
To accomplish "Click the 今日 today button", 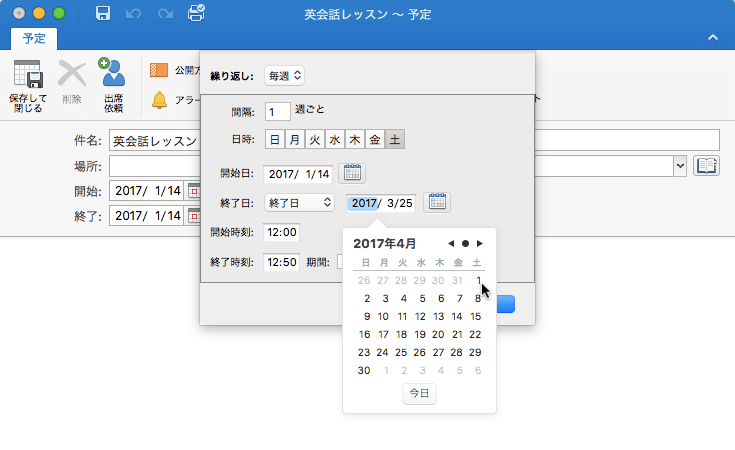I will 419,393.
